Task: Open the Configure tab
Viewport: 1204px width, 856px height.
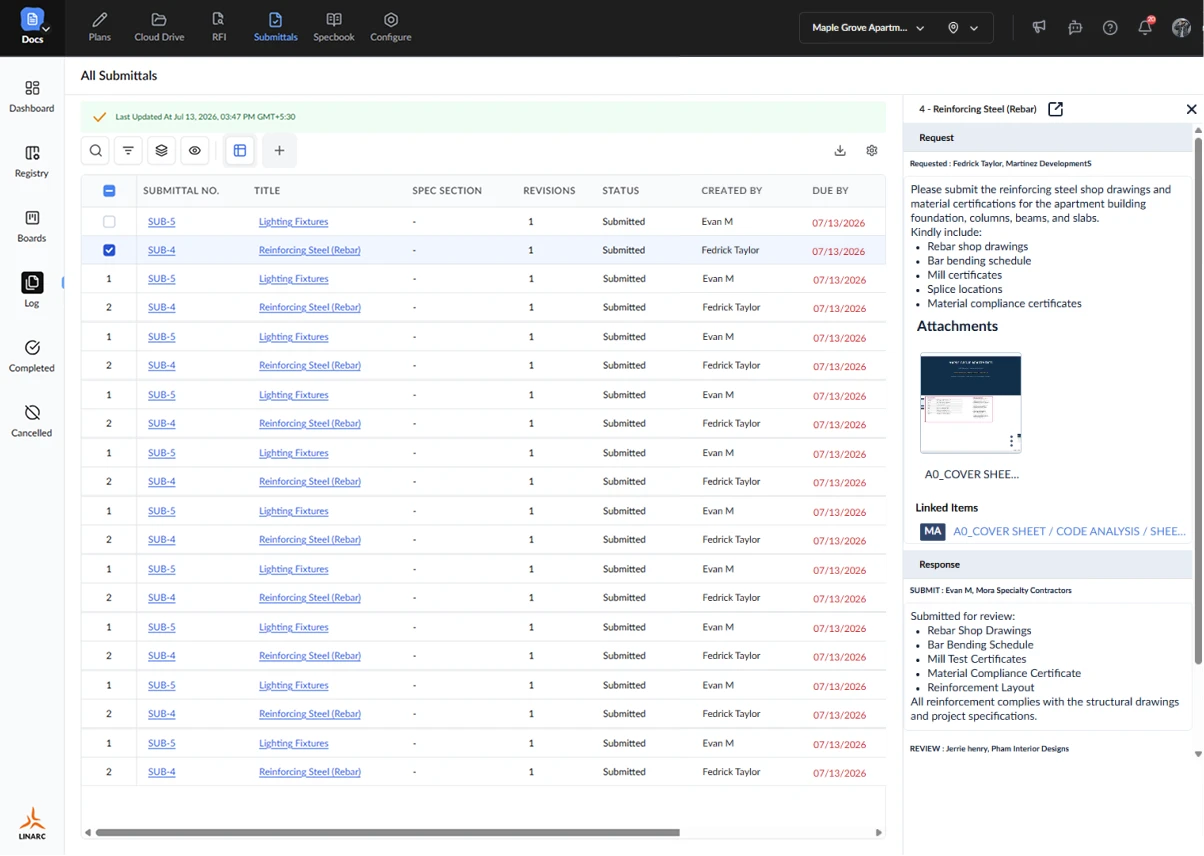Action: (x=391, y=27)
